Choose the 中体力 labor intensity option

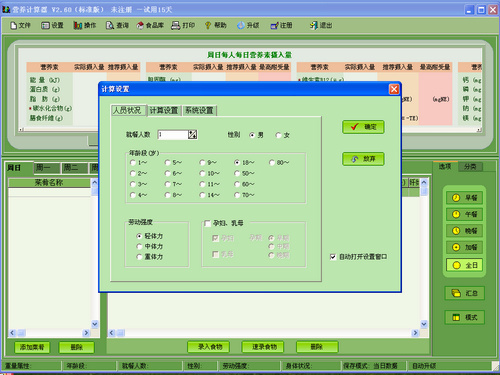point(139,246)
